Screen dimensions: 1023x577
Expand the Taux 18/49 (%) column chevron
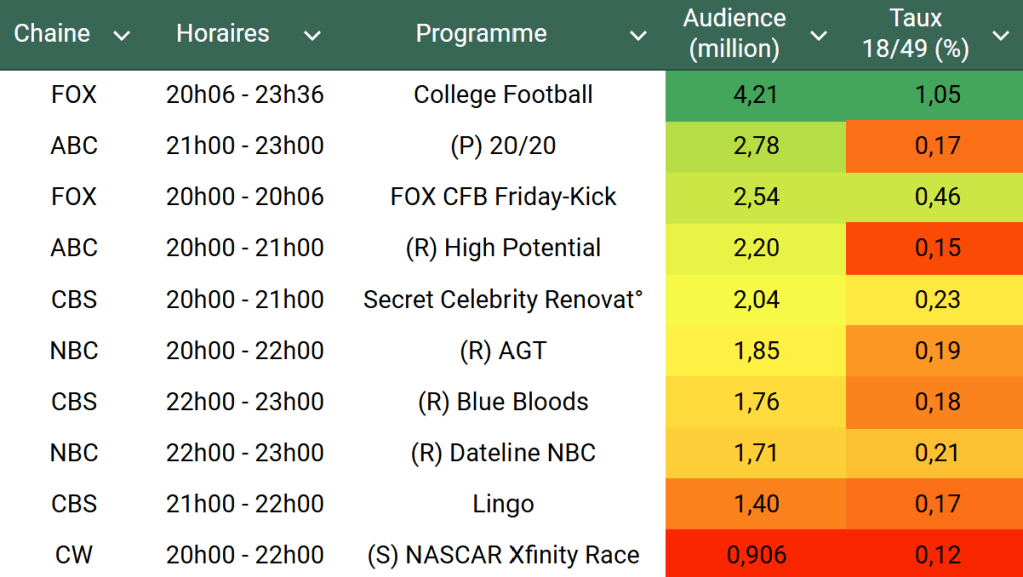tap(1000, 36)
